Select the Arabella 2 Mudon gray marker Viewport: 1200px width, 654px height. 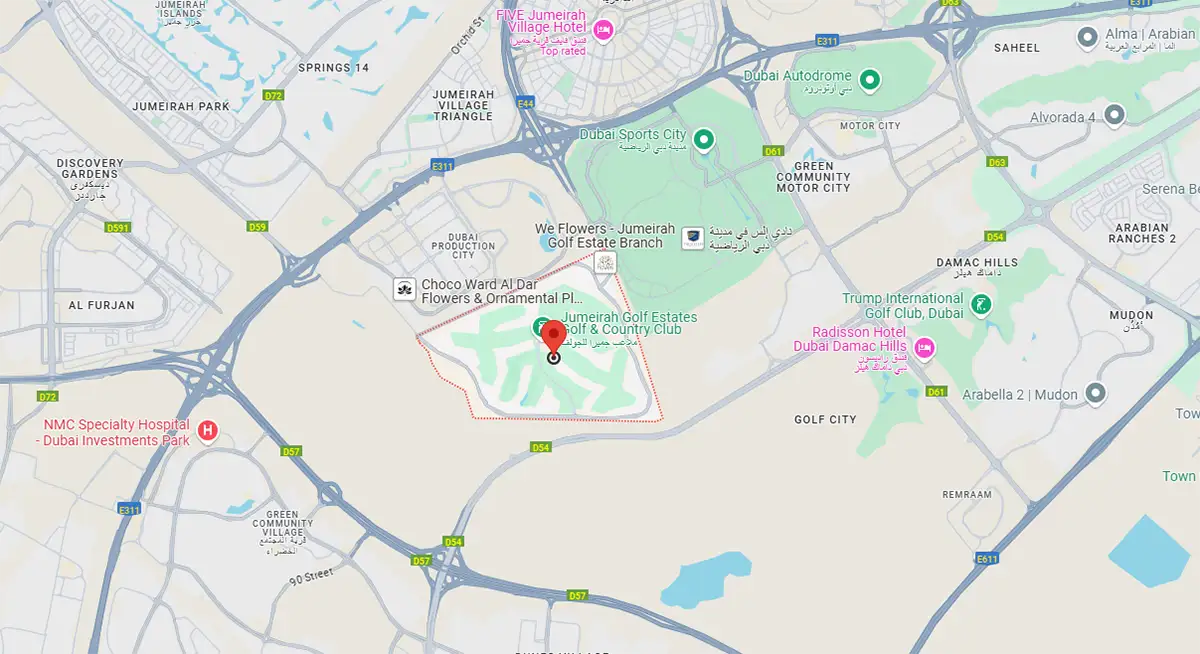tap(1096, 393)
